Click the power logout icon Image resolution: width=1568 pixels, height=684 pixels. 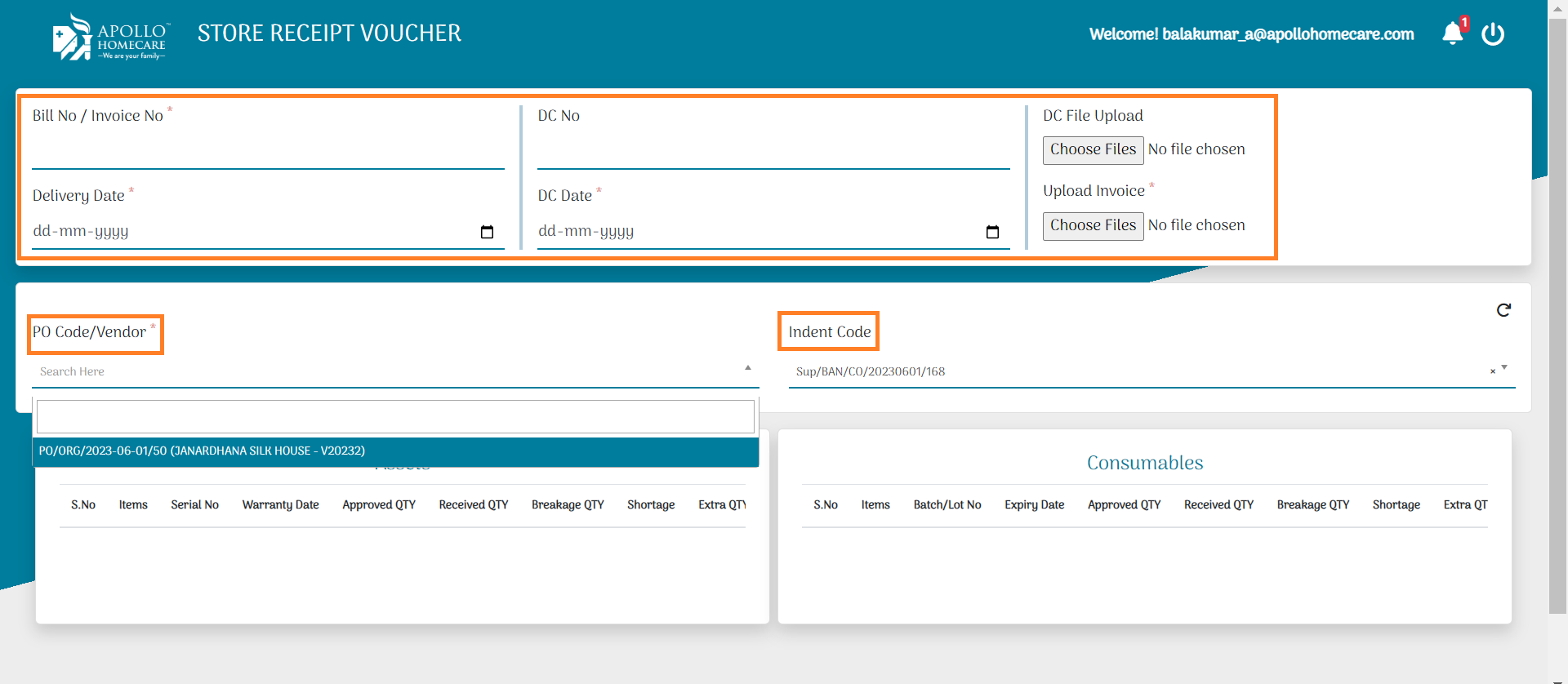(1493, 34)
